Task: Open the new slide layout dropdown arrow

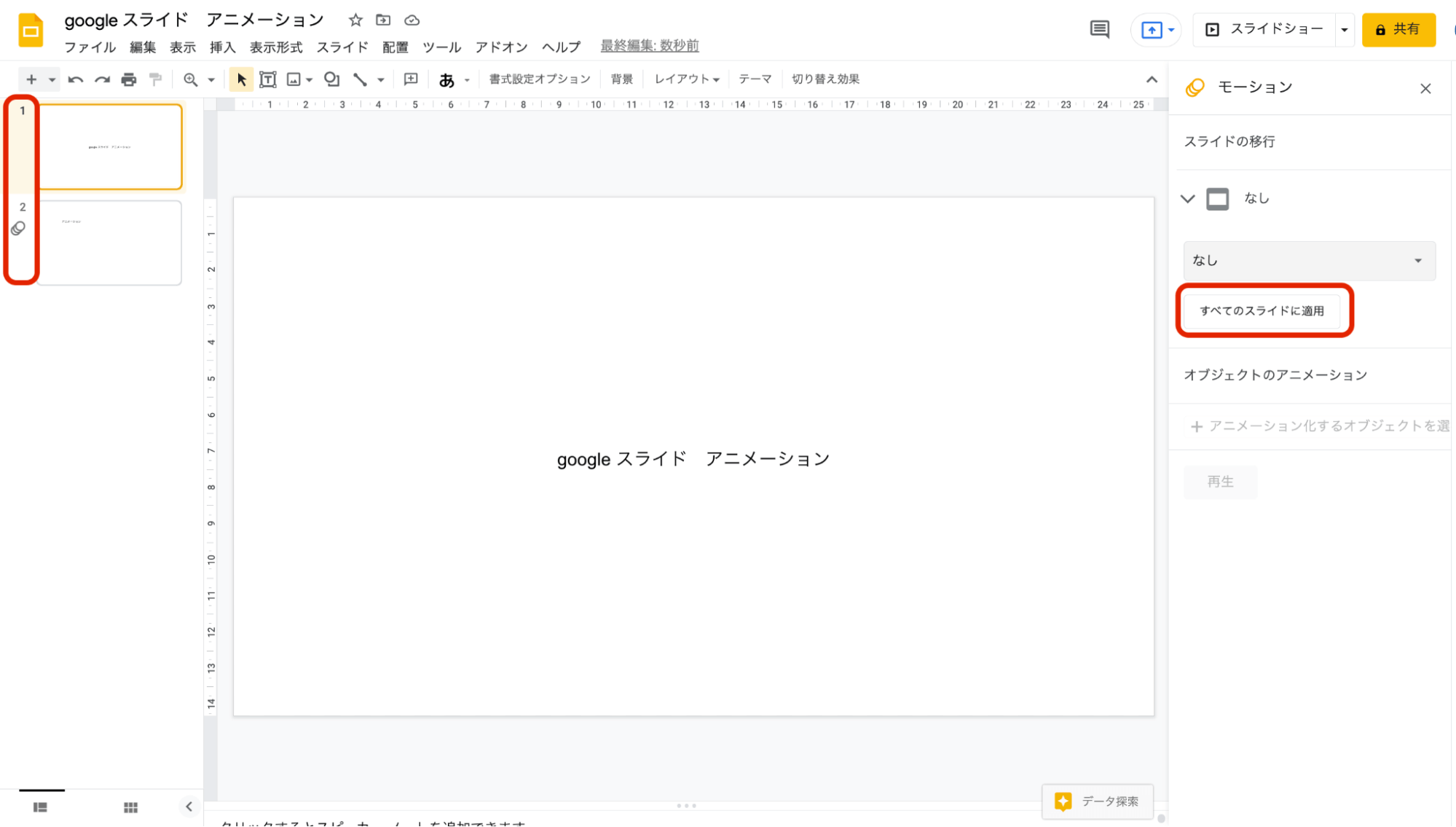Action: coord(52,79)
